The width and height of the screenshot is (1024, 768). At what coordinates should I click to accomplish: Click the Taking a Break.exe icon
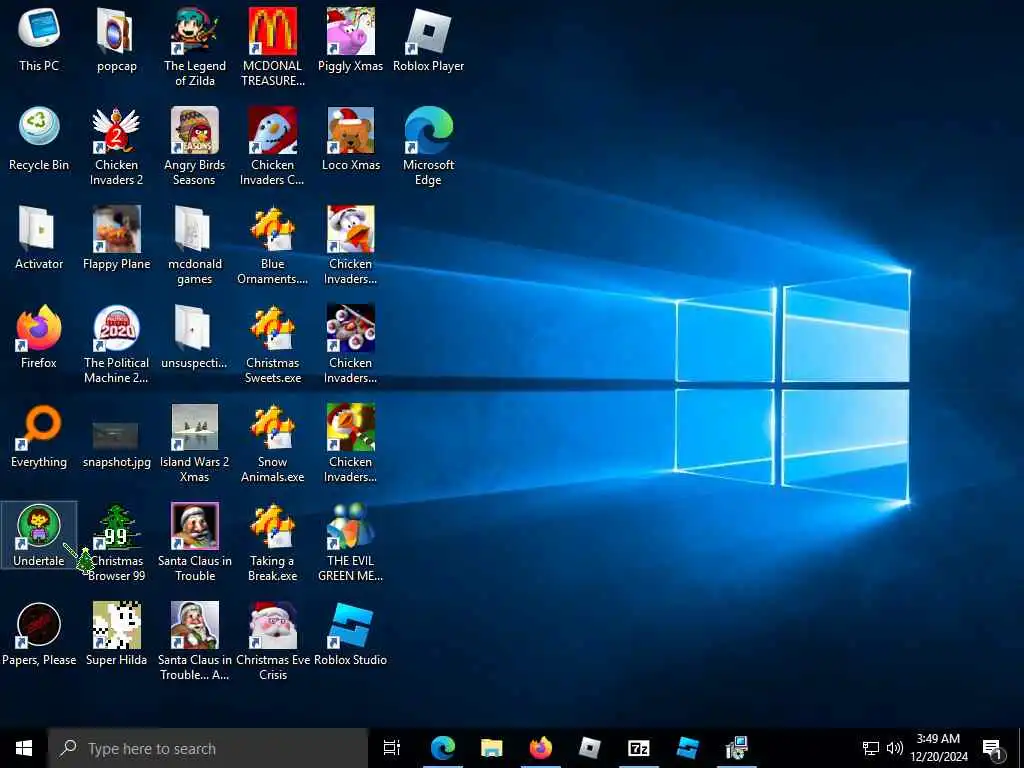[272, 542]
